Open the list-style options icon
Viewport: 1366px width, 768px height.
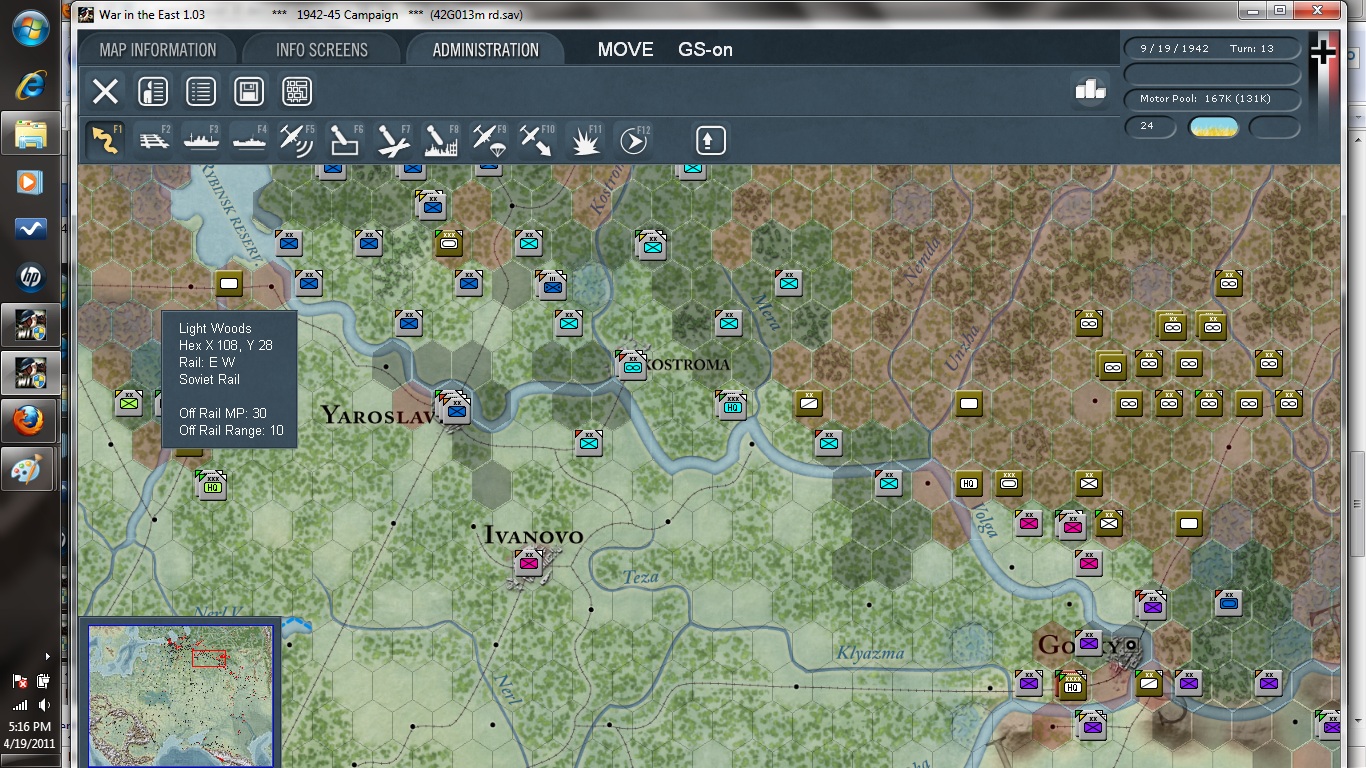click(x=201, y=92)
